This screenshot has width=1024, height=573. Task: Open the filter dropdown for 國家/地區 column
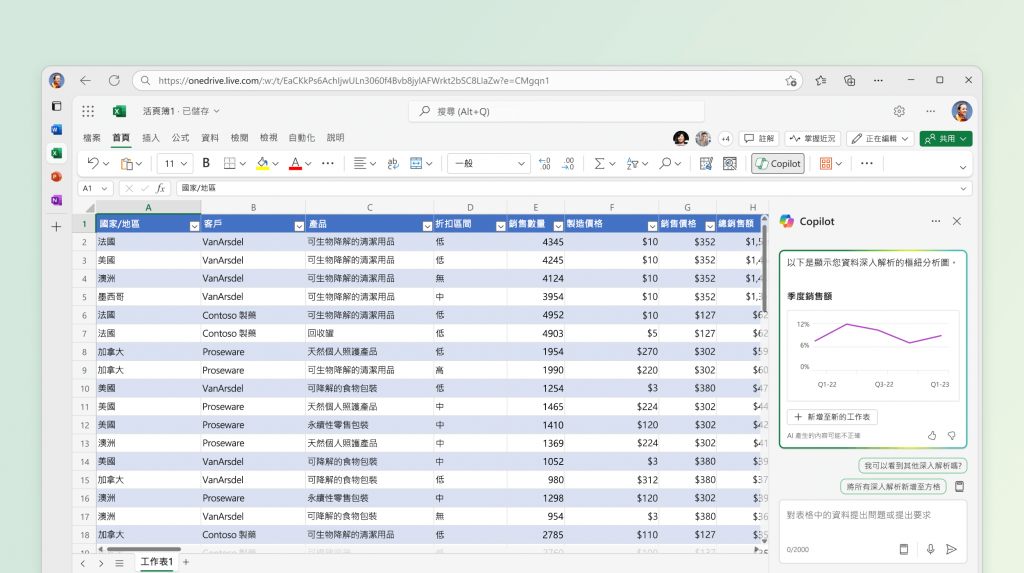click(194, 226)
